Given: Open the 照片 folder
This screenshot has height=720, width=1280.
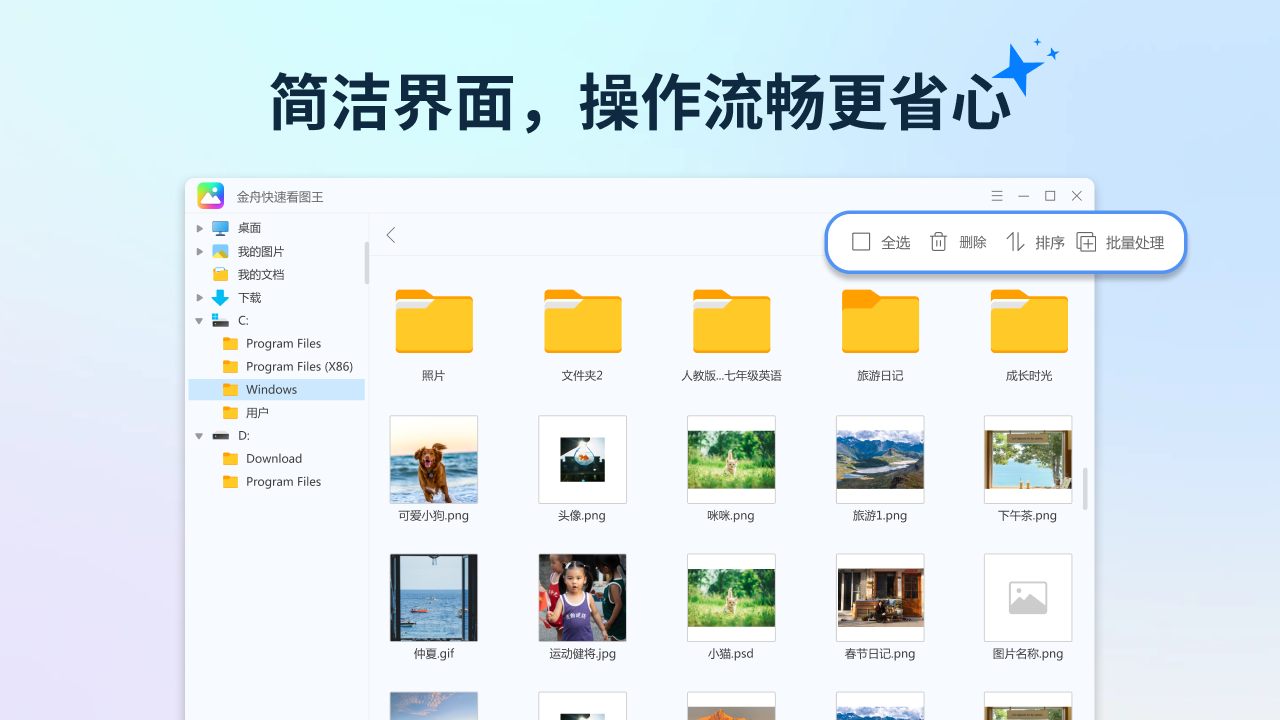Looking at the screenshot, I should tap(433, 321).
